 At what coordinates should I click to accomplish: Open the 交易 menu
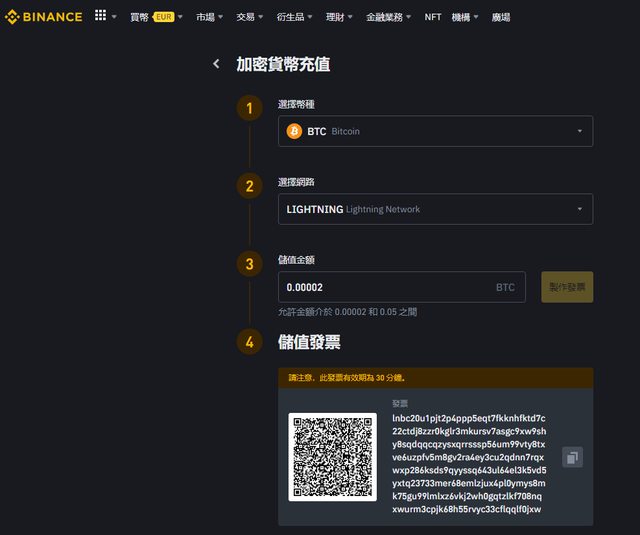coord(250,17)
